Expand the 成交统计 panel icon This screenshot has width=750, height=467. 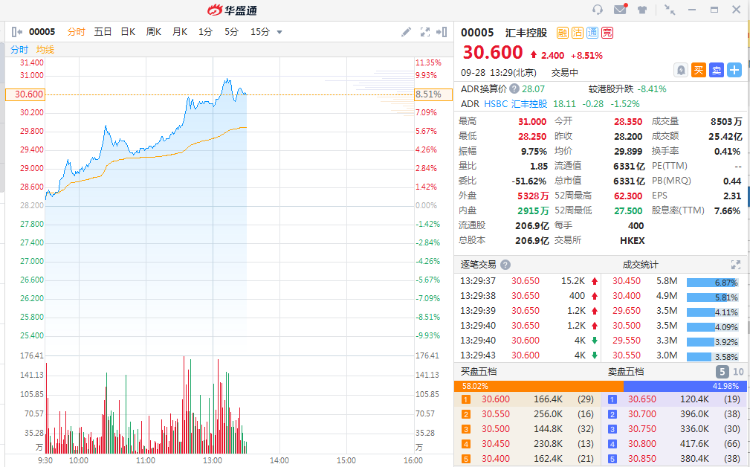735,265
